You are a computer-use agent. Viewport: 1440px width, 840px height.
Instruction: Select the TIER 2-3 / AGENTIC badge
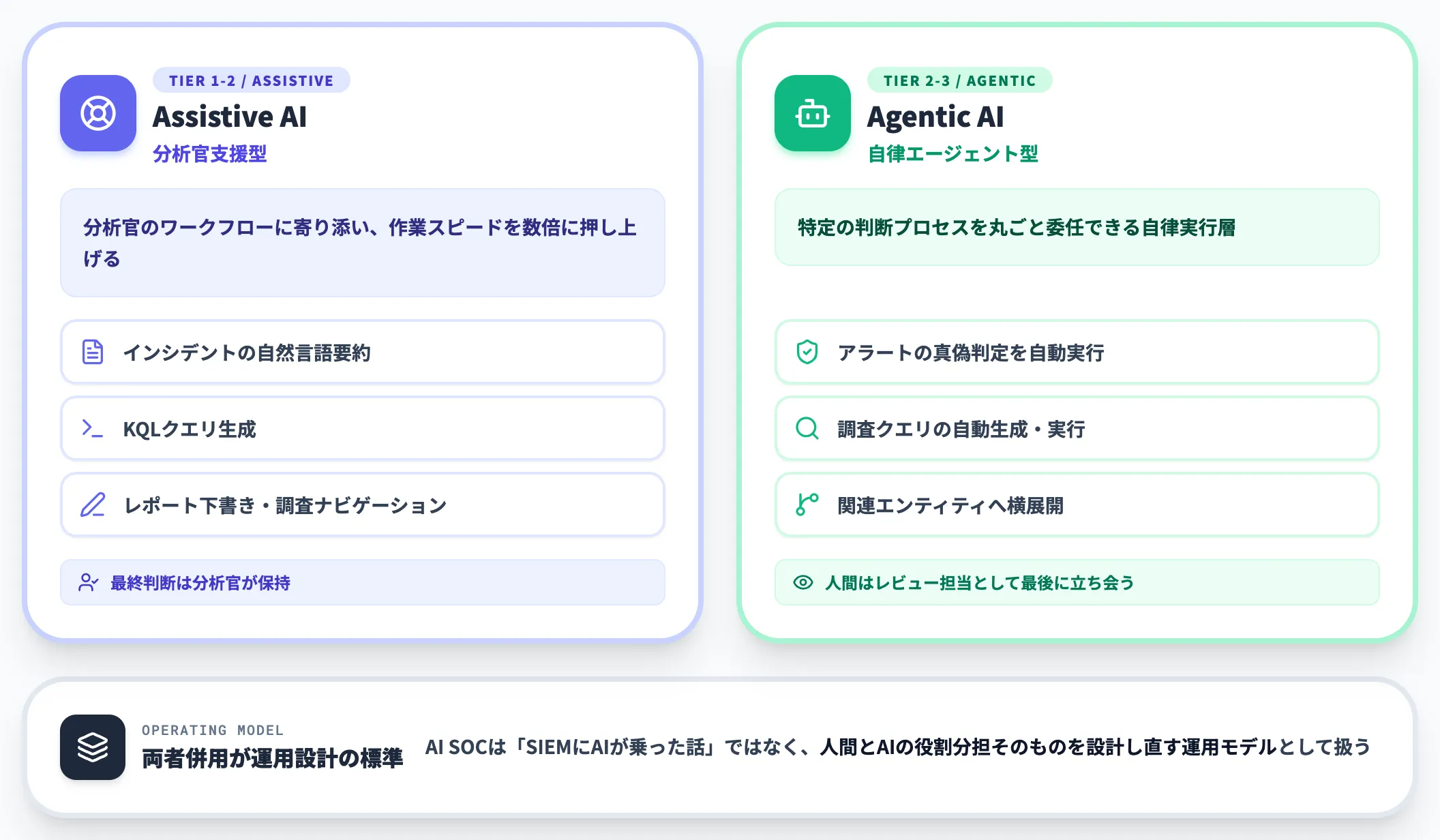click(x=960, y=80)
